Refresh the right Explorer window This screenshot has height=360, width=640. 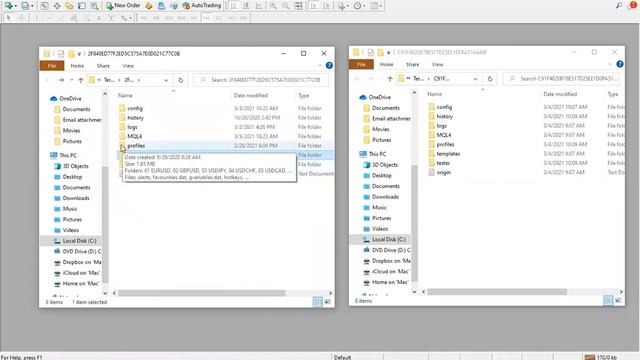(x=490, y=79)
